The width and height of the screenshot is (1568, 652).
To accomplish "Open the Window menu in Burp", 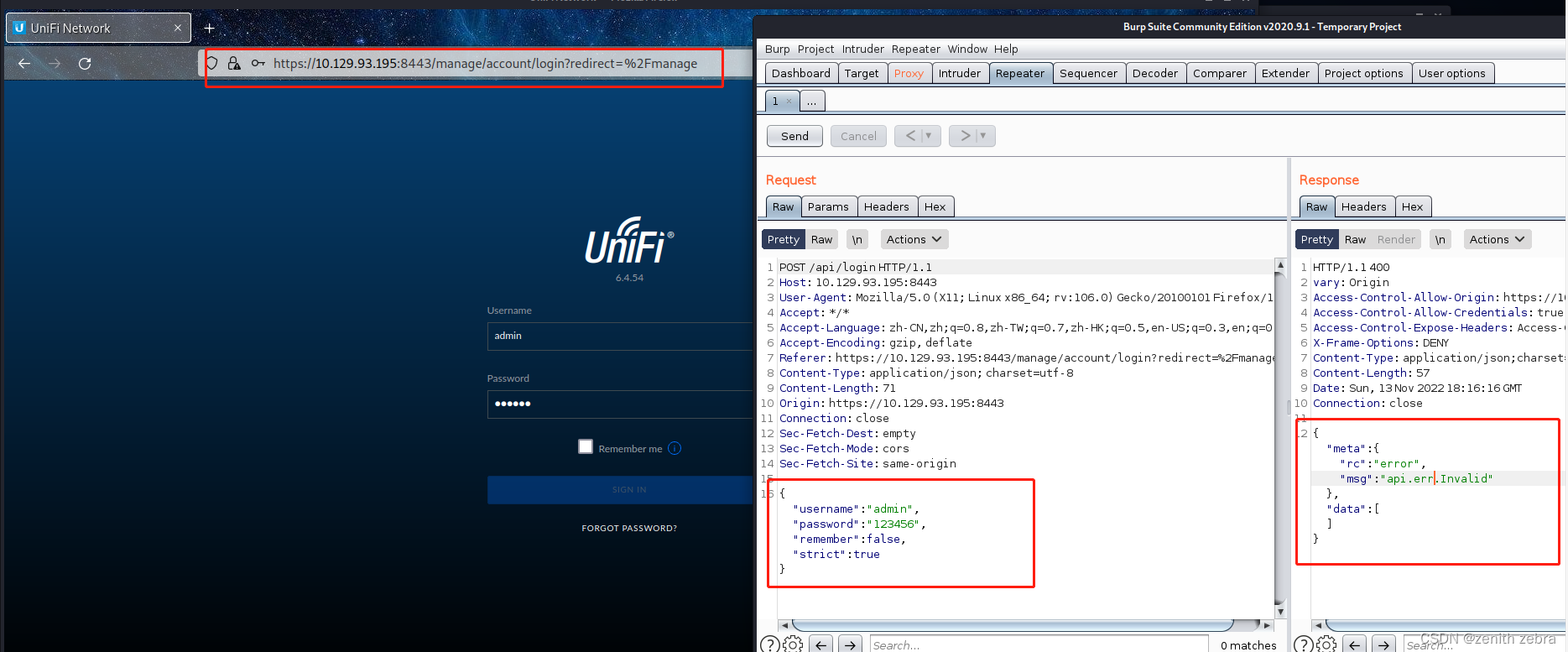I will [967, 50].
